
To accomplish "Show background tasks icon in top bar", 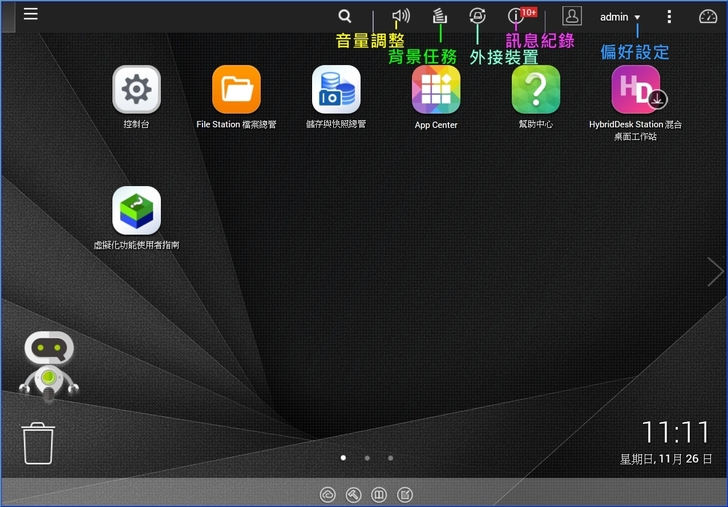I will tap(440, 16).
